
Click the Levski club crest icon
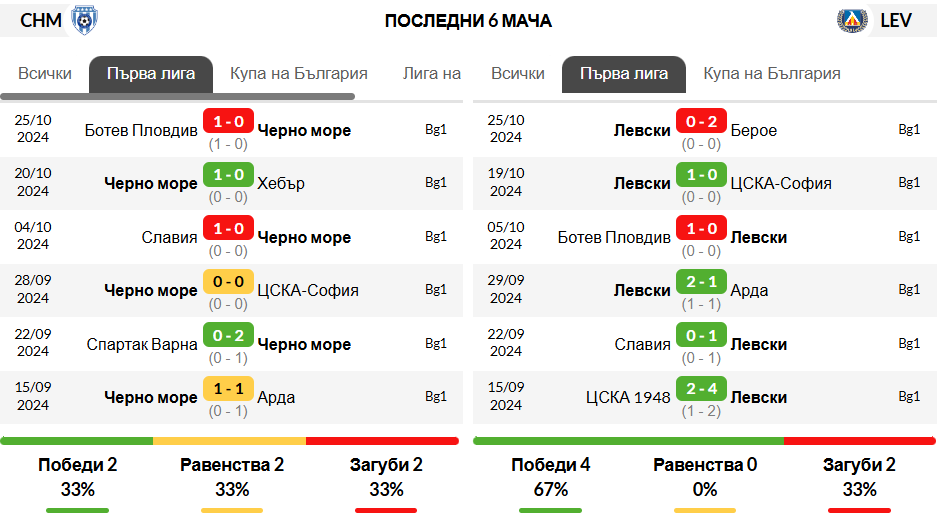point(852,20)
